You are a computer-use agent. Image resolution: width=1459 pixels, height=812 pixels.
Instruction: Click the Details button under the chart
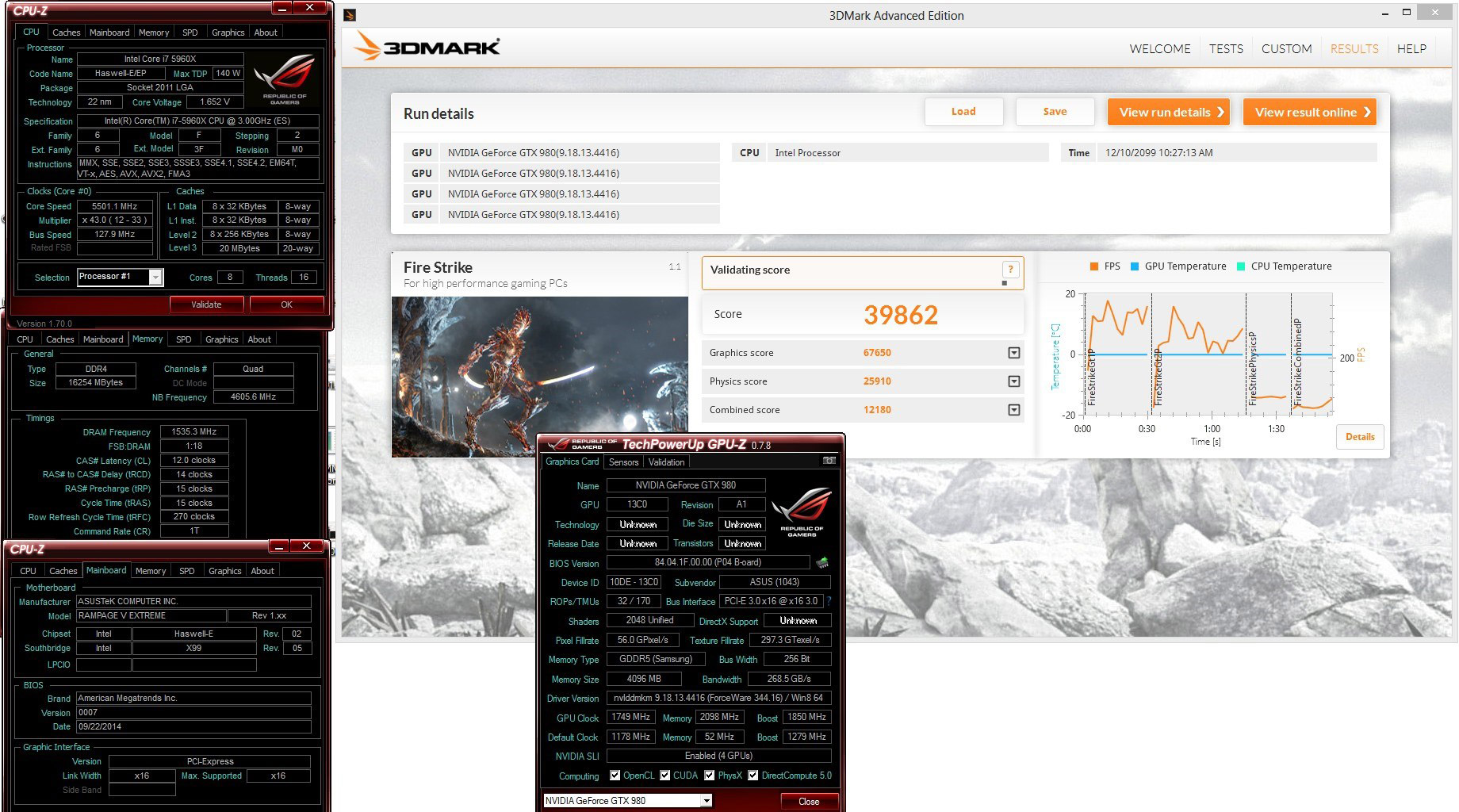point(1360,437)
